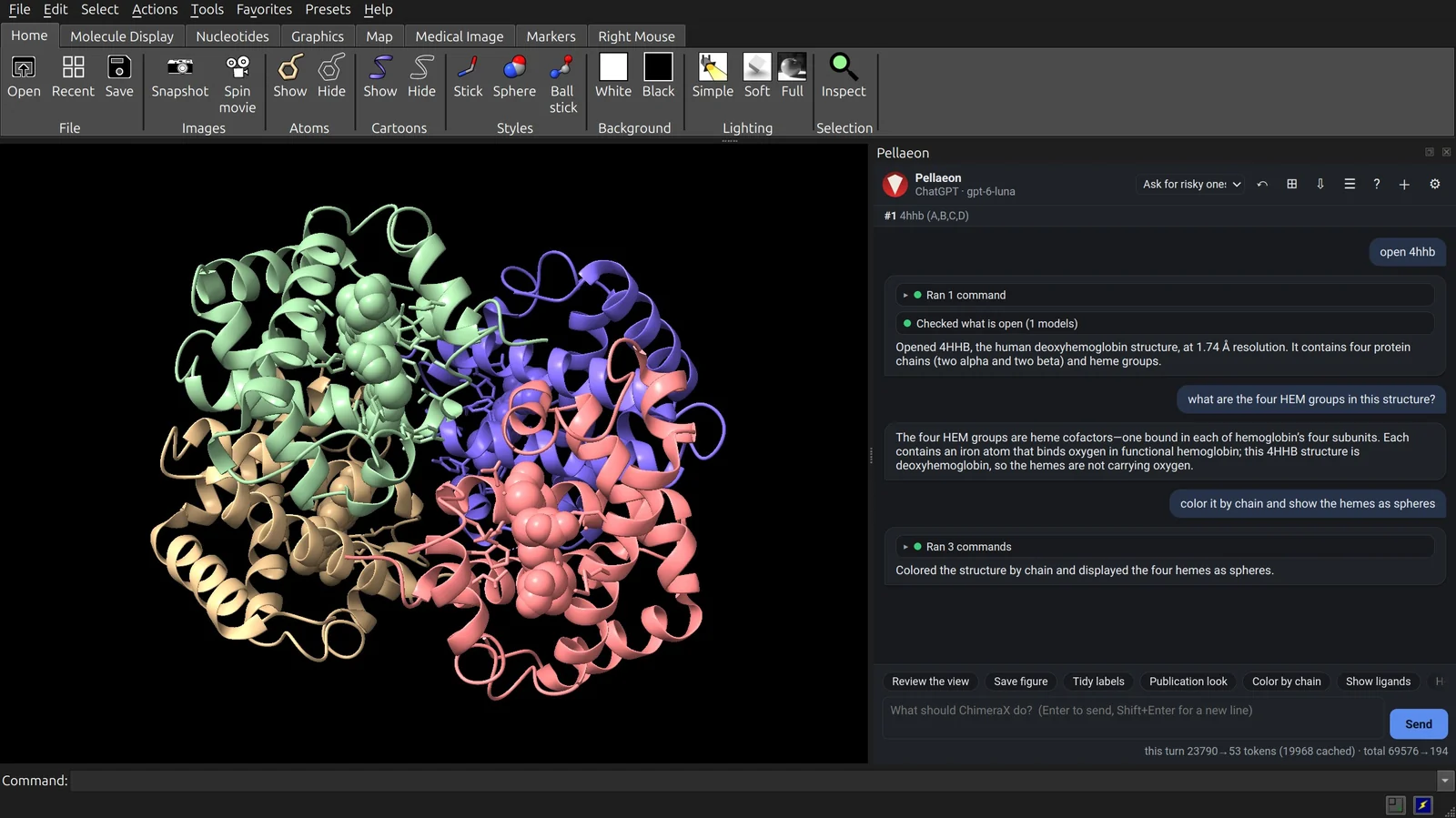Open the Recent files icon
Viewport: 1456px width, 818px height.
point(73,67)
